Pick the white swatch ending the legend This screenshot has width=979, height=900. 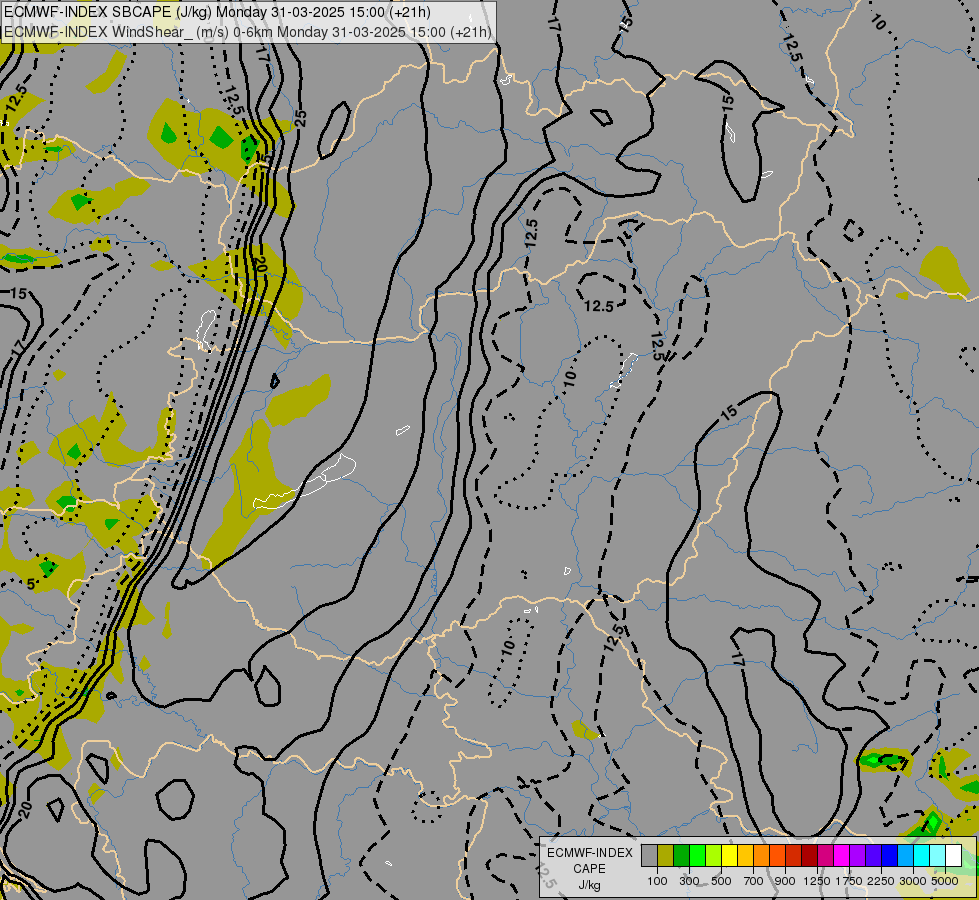tap(954, 856)
